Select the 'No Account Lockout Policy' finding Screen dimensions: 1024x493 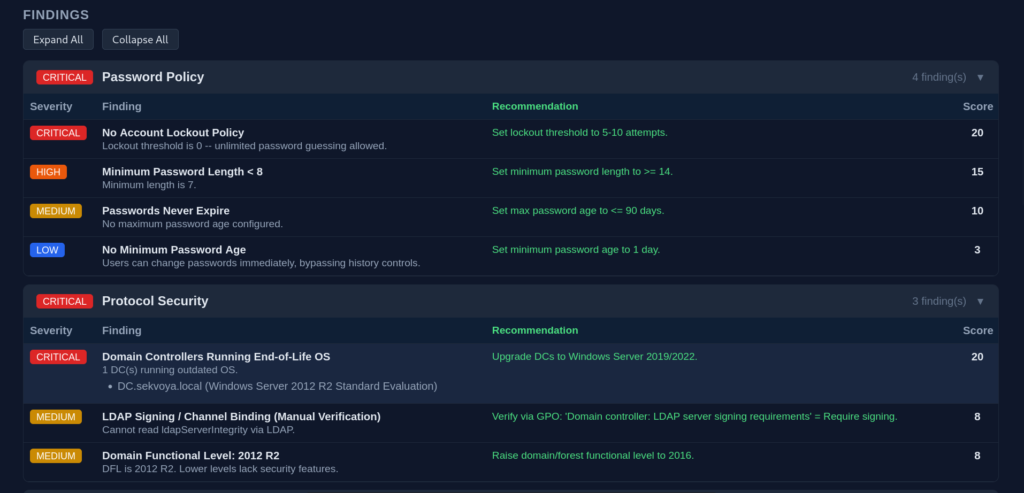(x=173, y=133)
